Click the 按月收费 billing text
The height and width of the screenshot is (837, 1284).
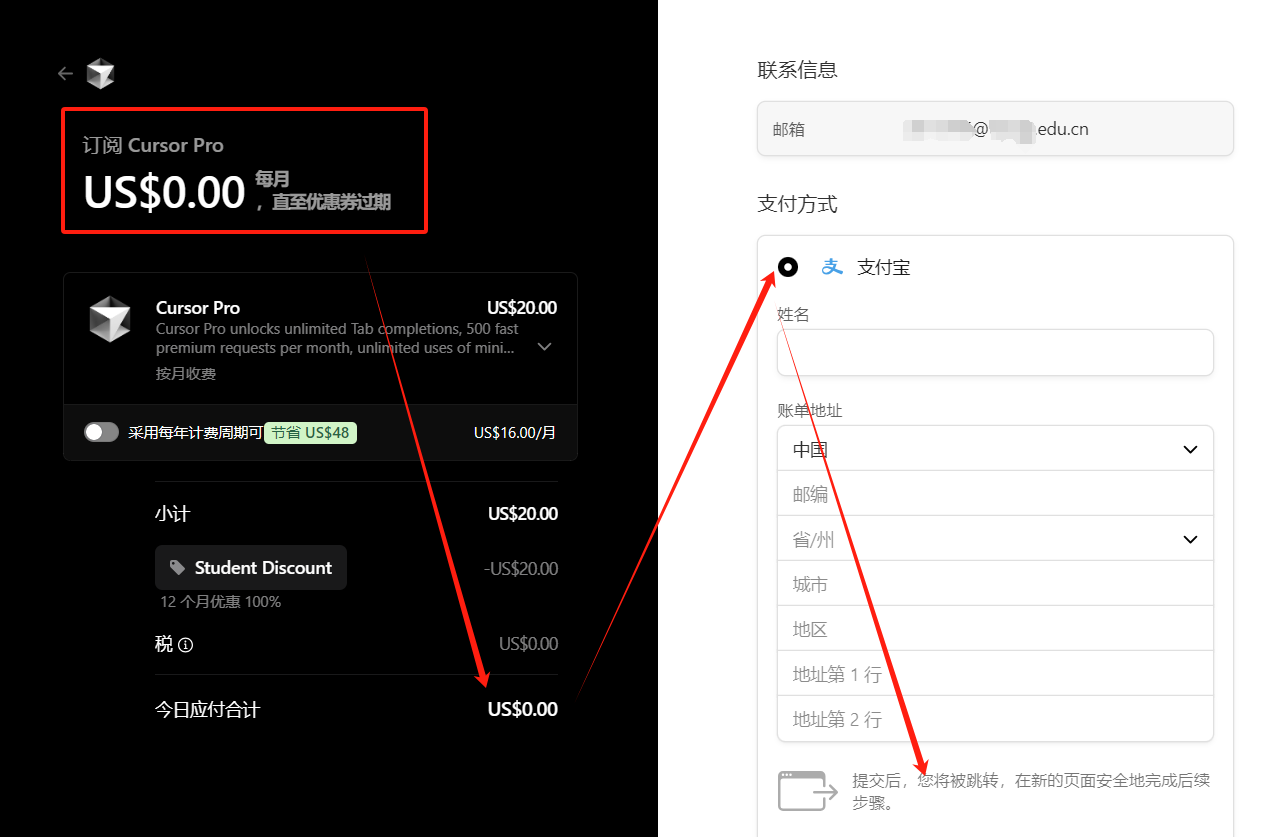186,374
